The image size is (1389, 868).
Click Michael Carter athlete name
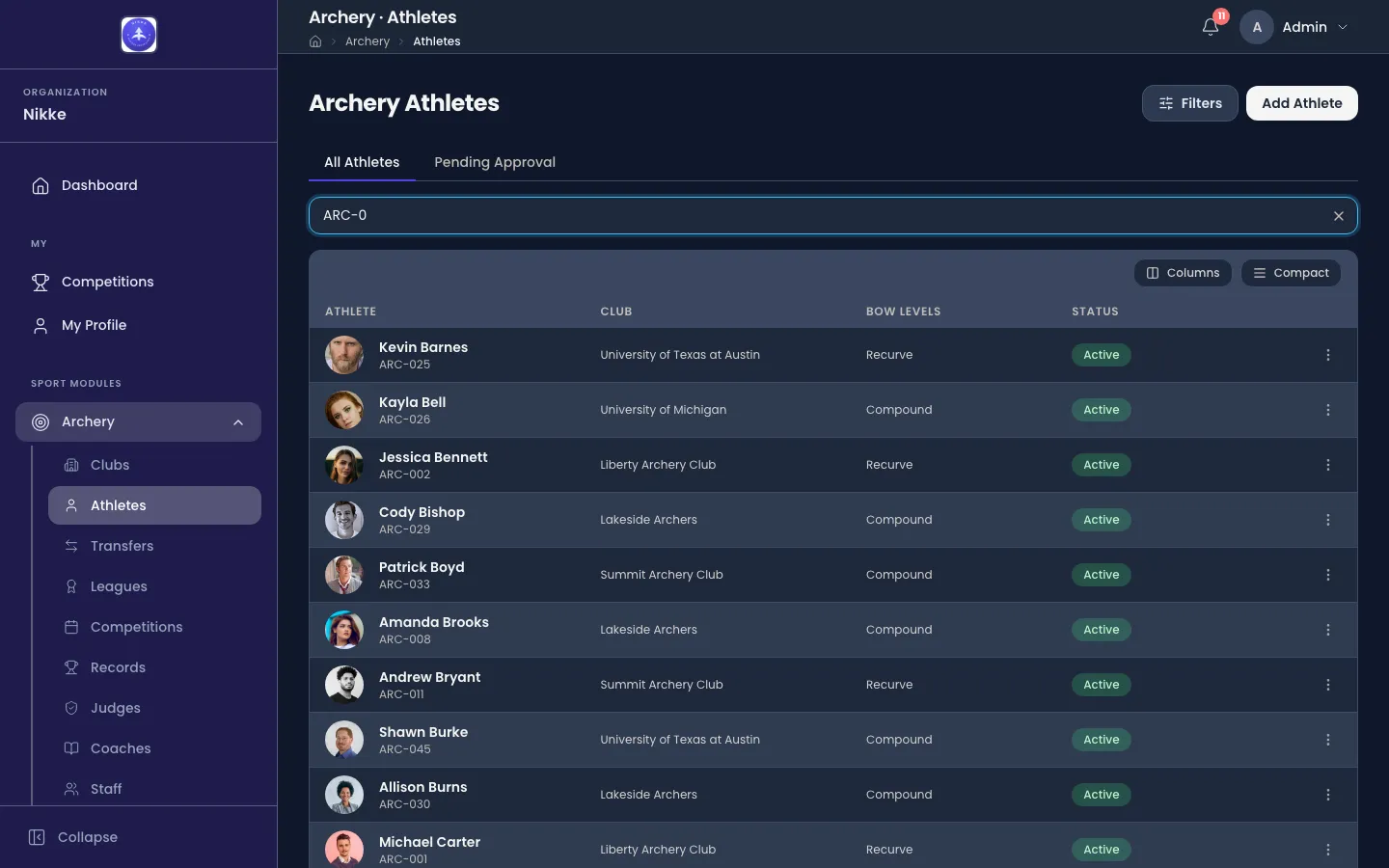coord(429,842)
